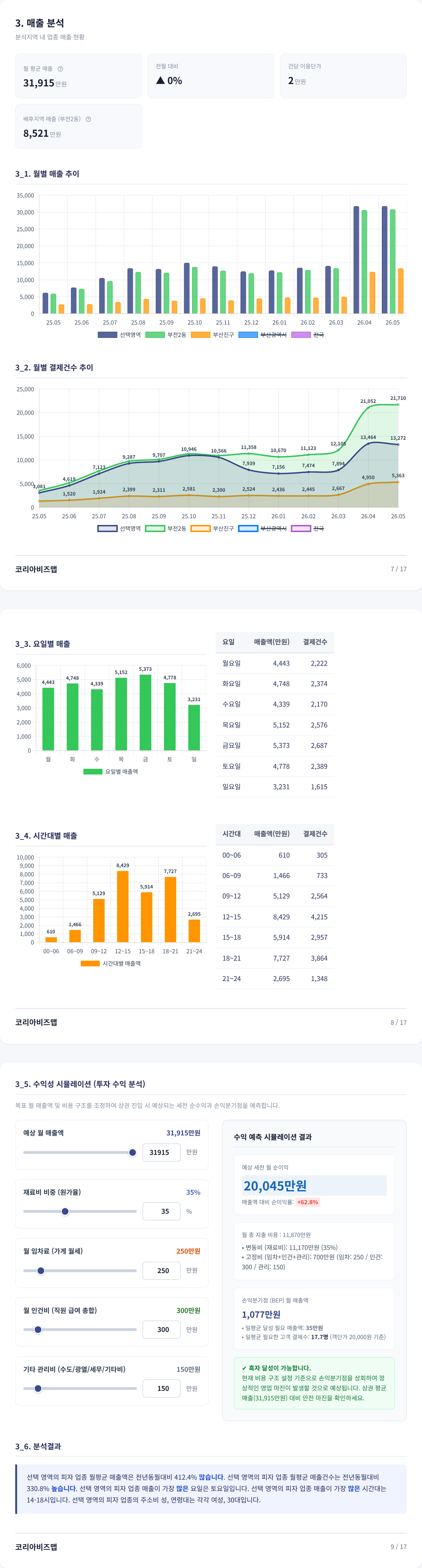Click the 150 other expenses input field
This screenshot has width=422, height=1568.
pos(161,1389)
